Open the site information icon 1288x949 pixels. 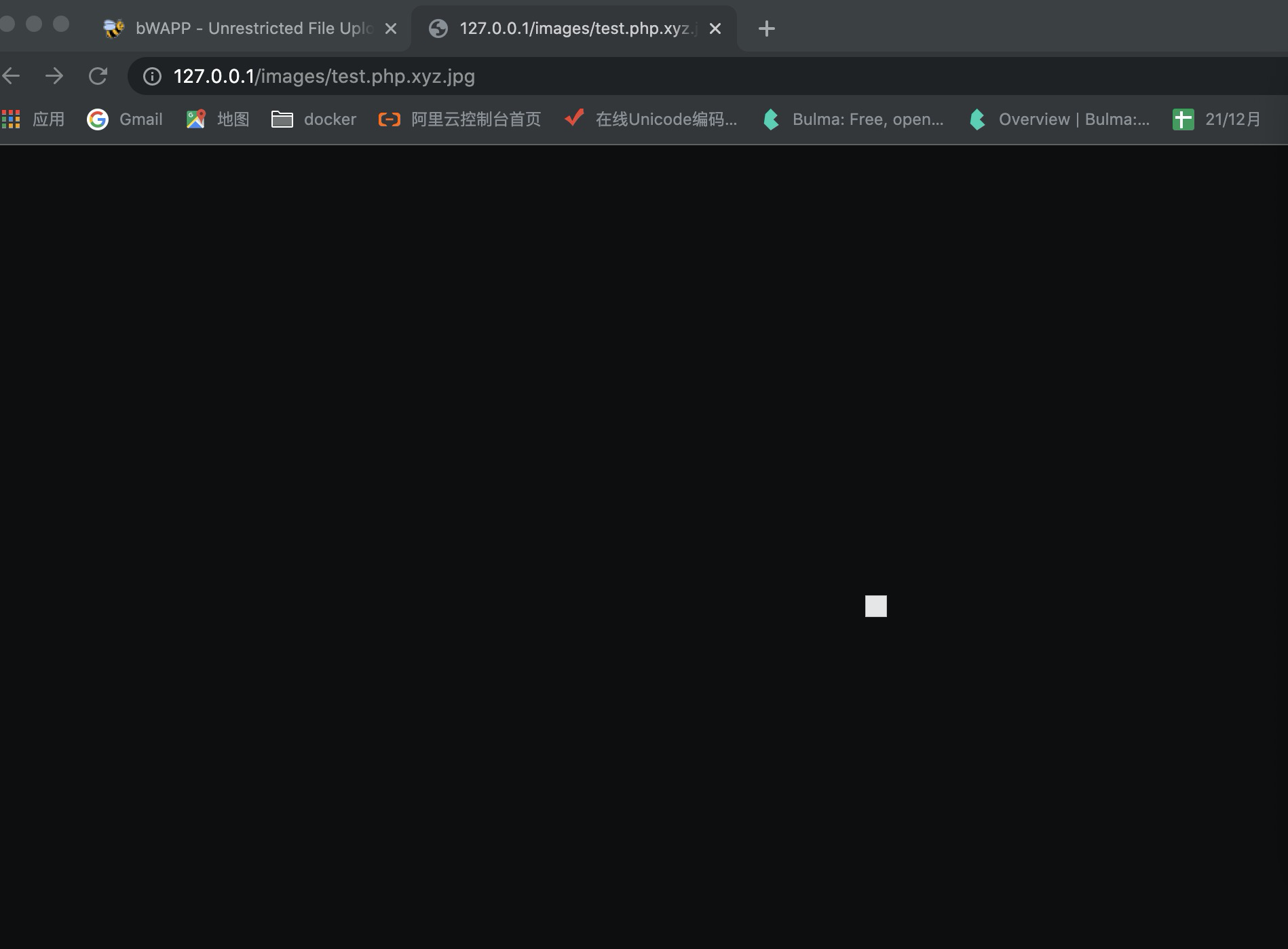point(152,77)
